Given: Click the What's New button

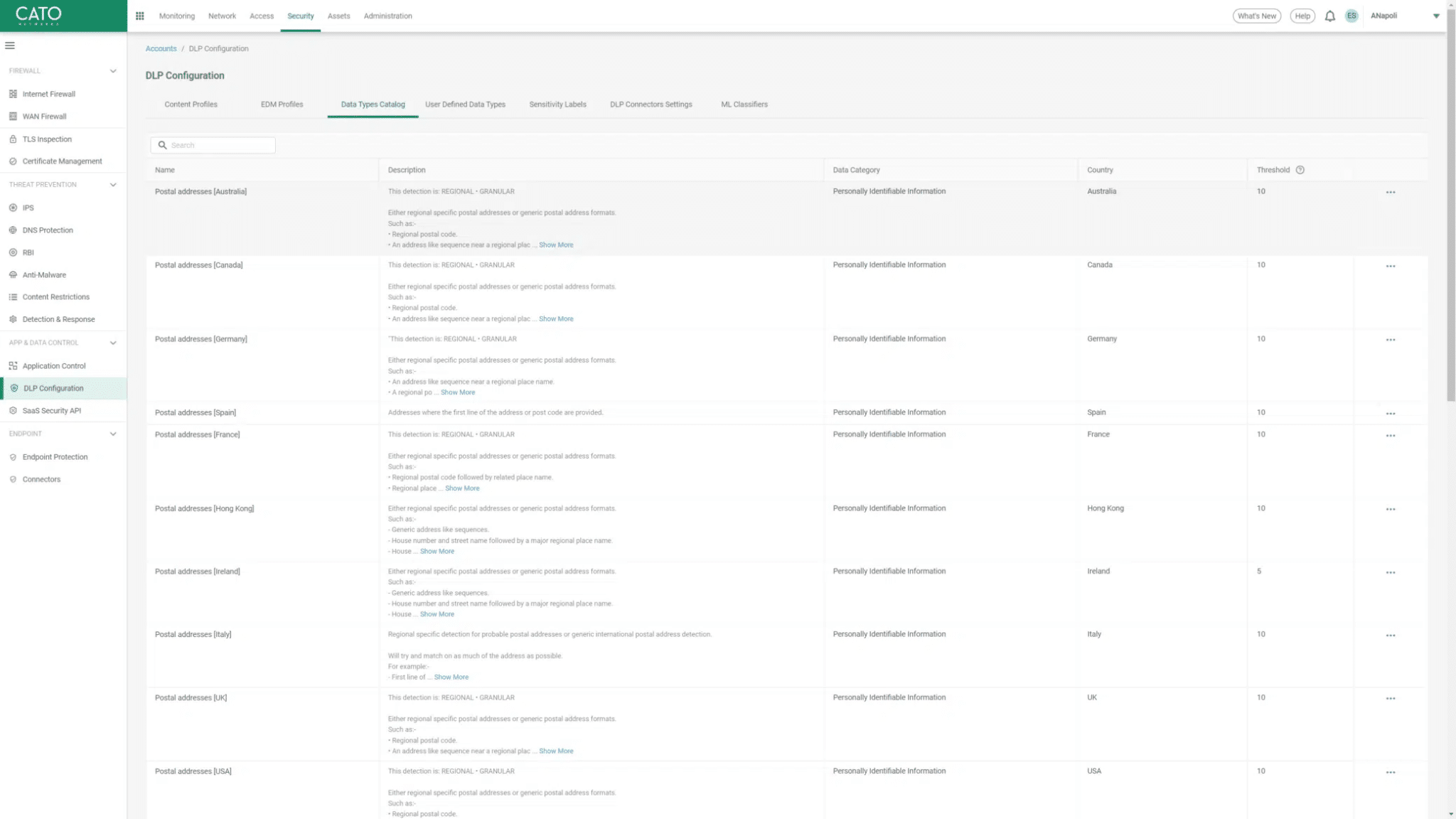Looking at the screenshot, I should click(x=1256, y=16).
